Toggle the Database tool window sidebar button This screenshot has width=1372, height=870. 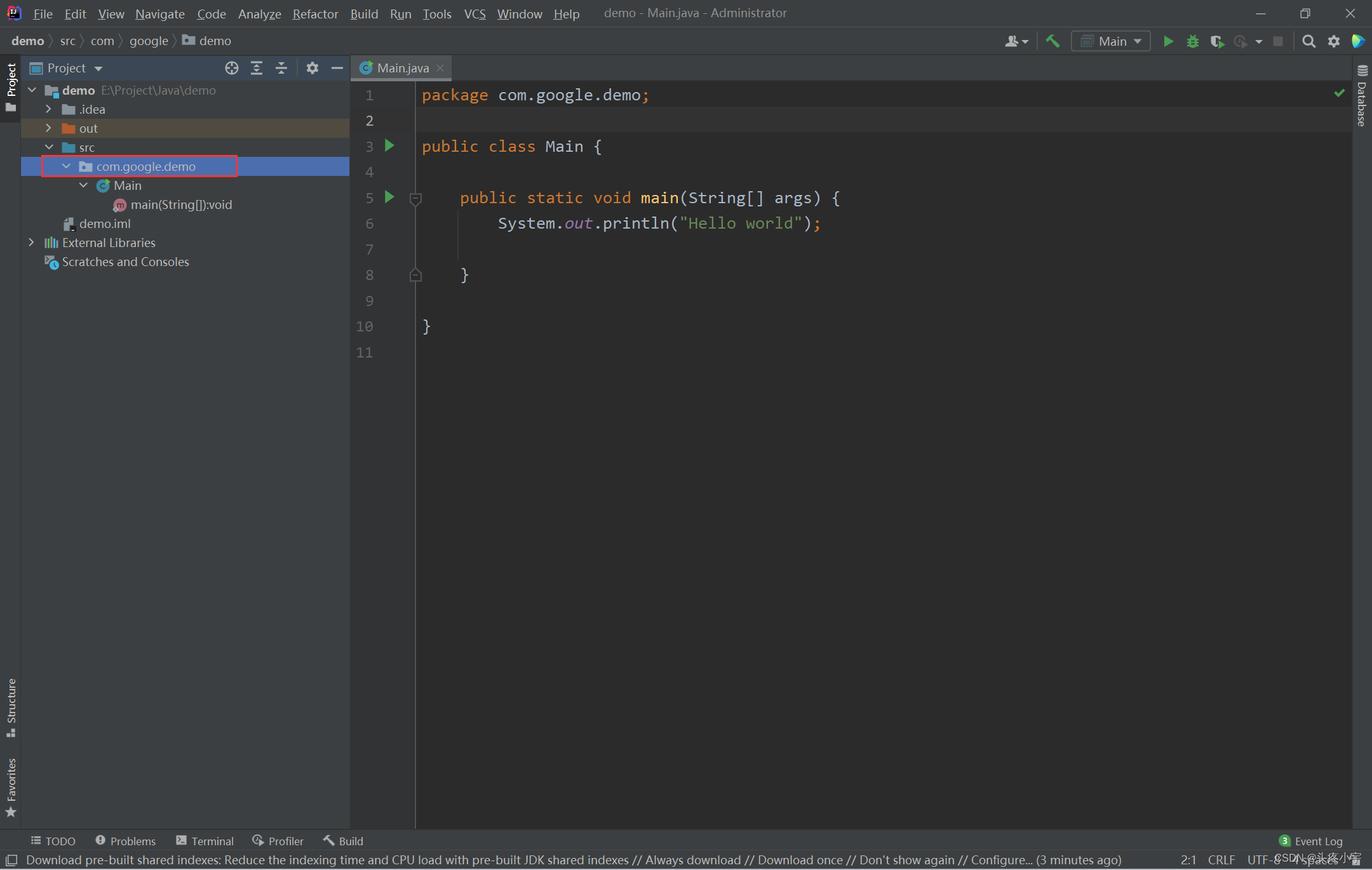1362,97
